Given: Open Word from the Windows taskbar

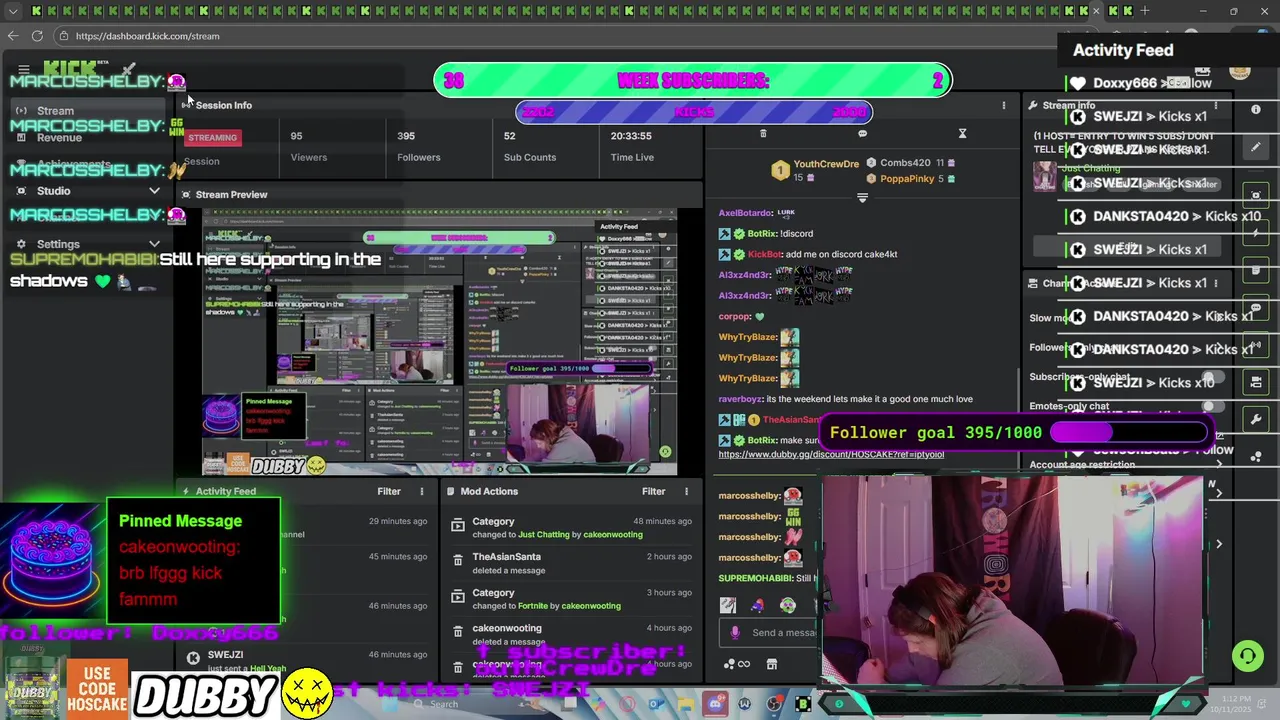Looking at the screenshot, I should point(744,704).
